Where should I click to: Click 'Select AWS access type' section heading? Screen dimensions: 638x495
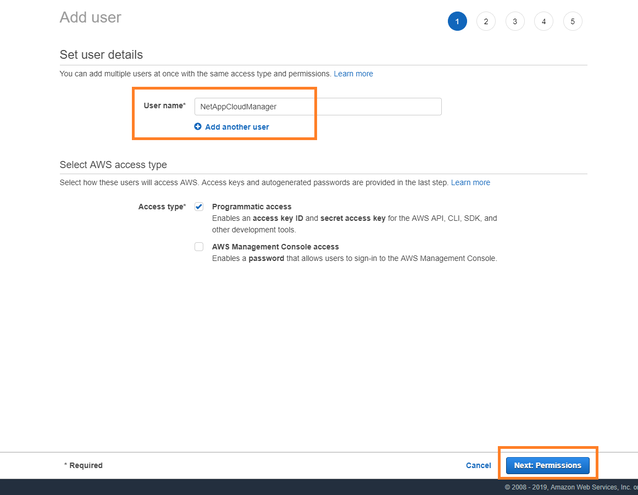(x=113, y=164)
